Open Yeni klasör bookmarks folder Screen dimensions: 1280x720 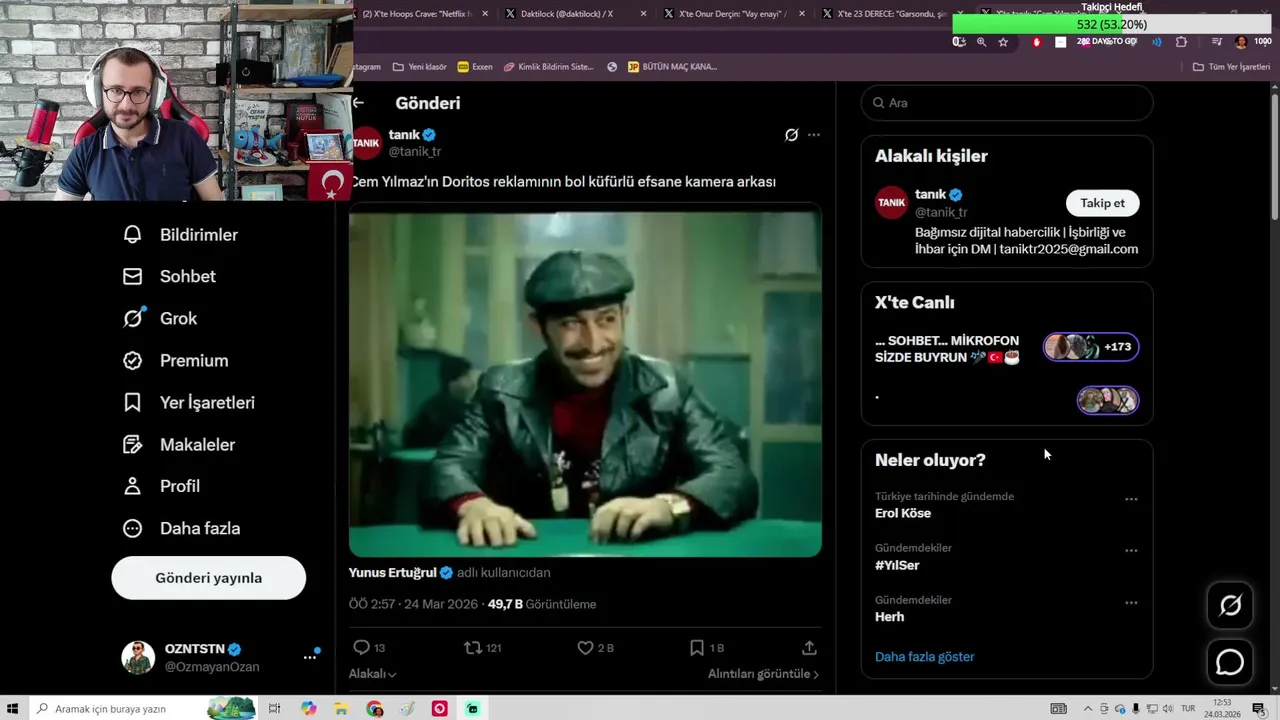click(x=419, y=67)
